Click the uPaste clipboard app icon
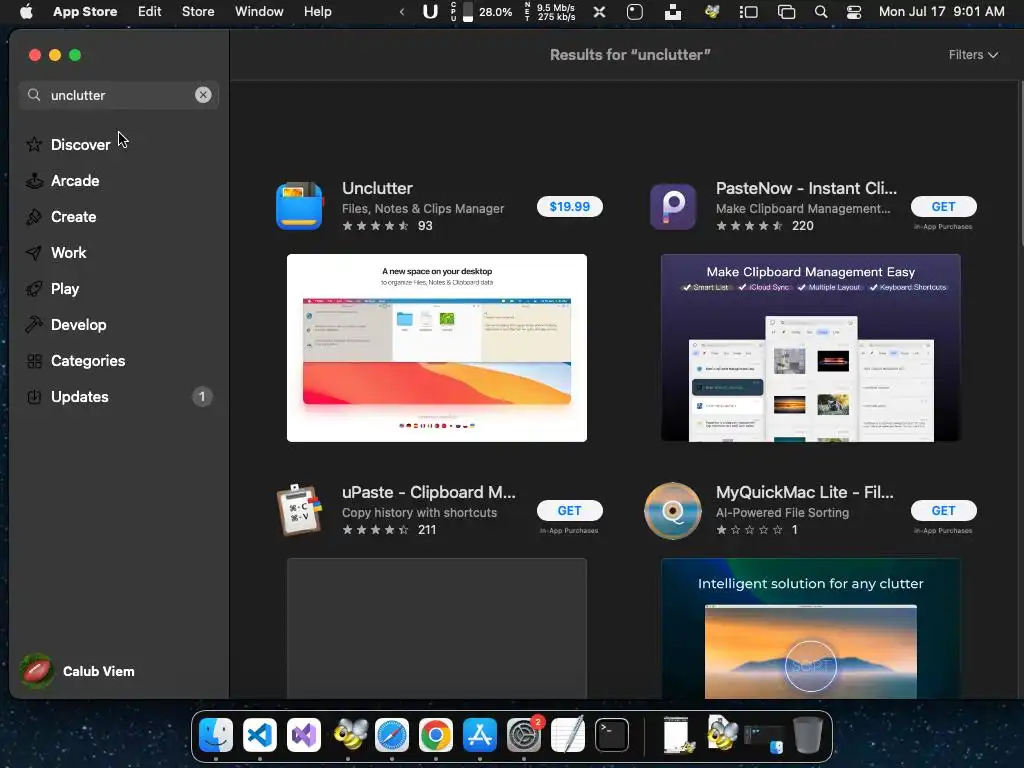Viewport: 1024px width, 768px height. 299,510
